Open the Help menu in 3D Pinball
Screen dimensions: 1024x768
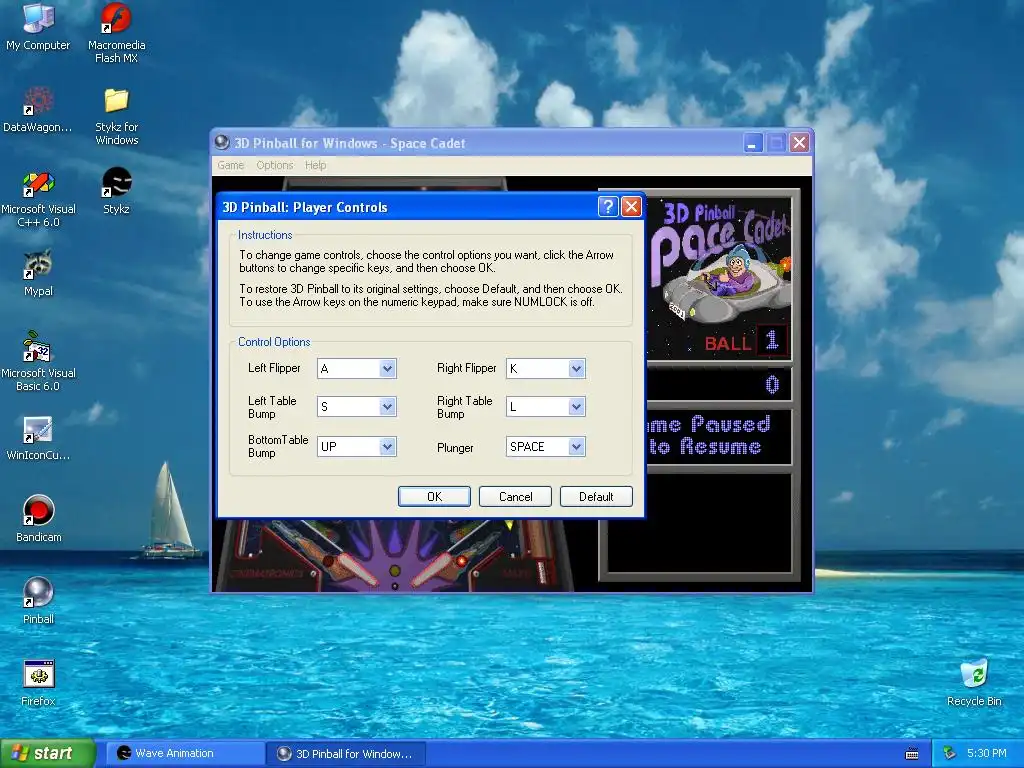point(315,165)
